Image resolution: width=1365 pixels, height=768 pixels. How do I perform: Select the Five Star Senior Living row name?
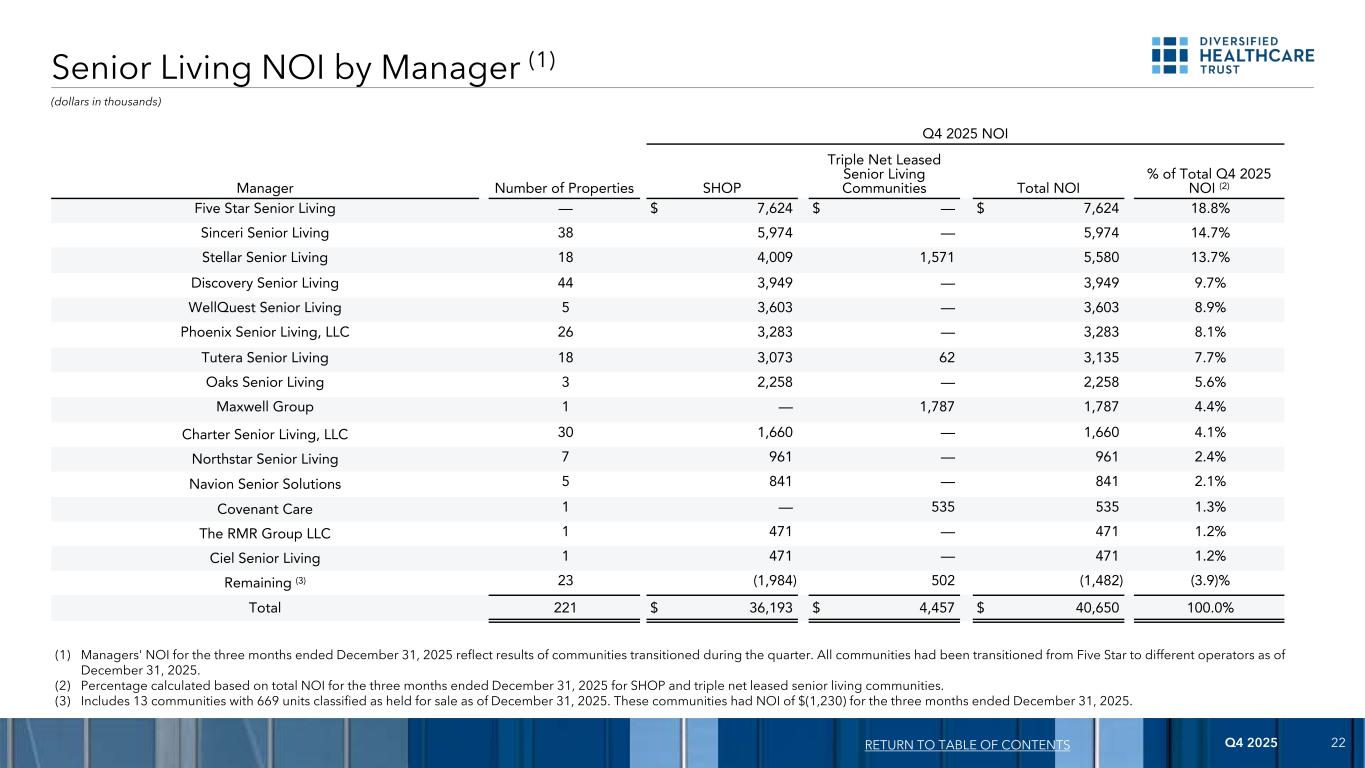(x=265, y=209)
